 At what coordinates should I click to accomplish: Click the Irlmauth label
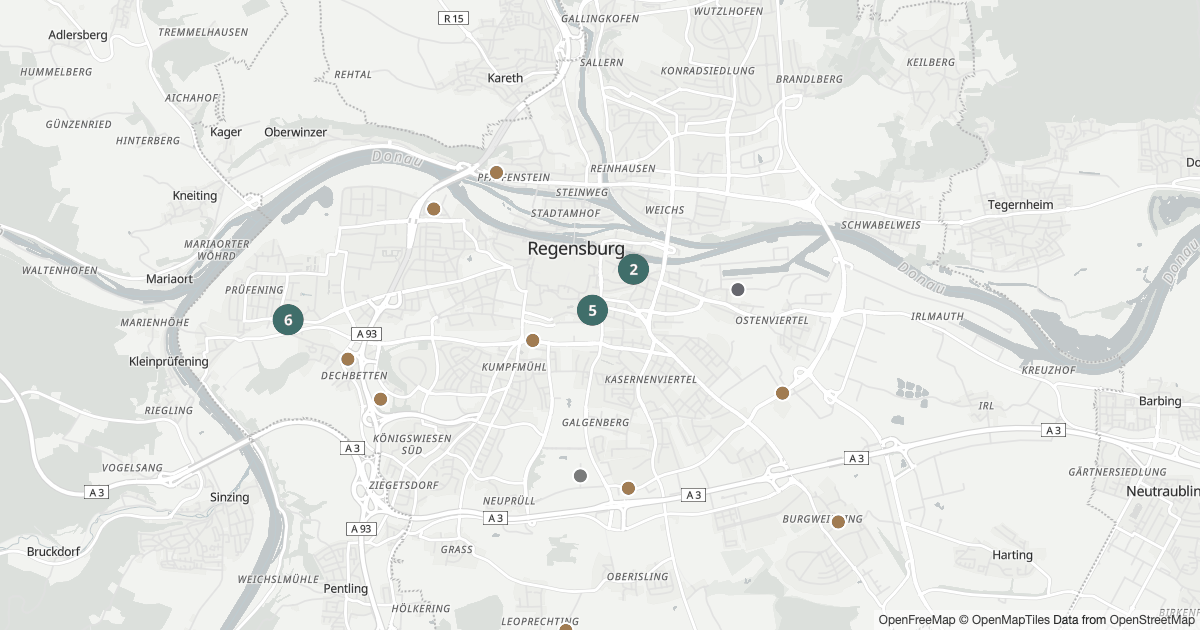click(x=938, y=316)
